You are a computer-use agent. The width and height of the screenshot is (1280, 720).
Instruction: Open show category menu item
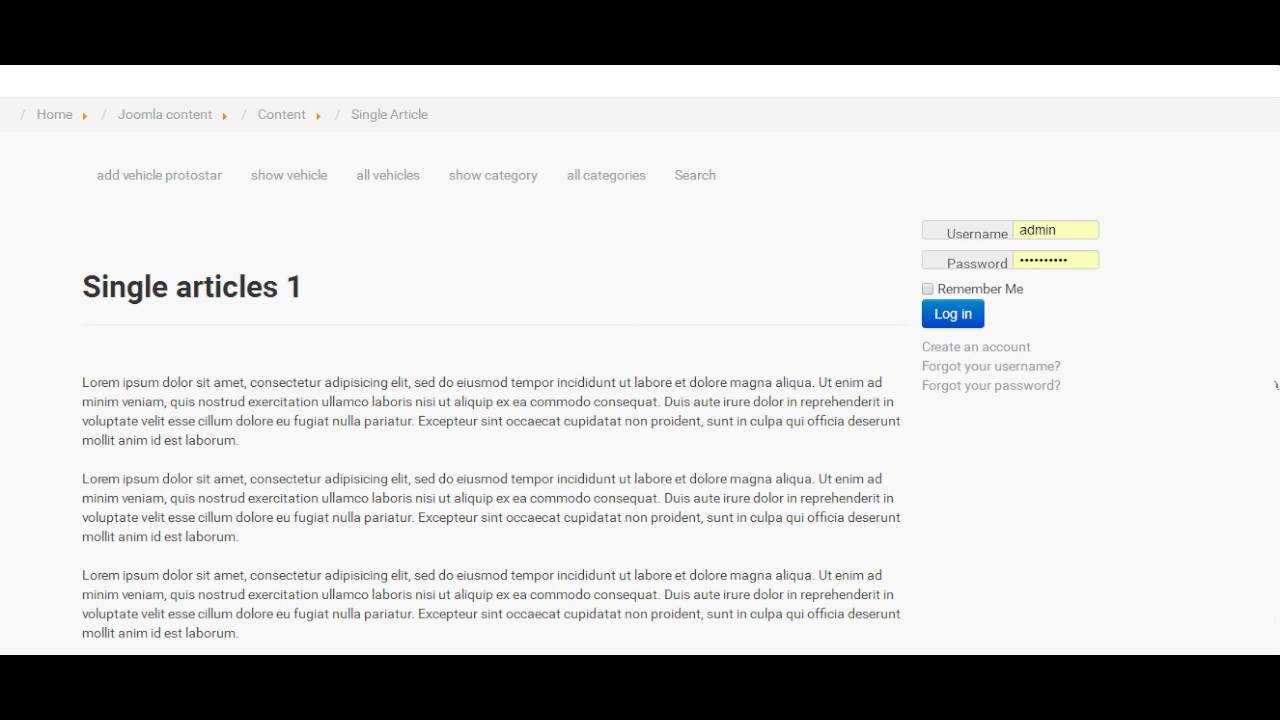coord(493,175)
